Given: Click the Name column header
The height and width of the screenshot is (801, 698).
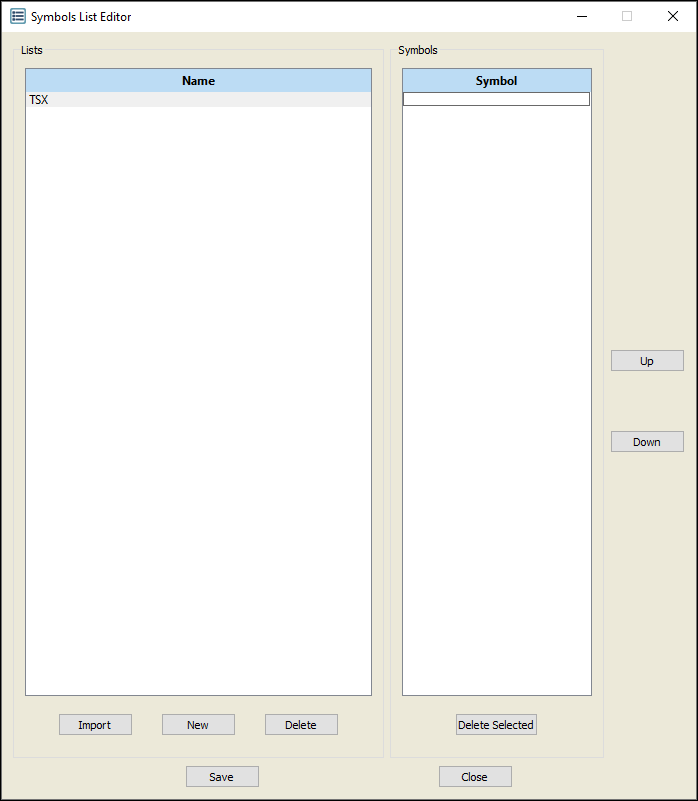Looking at the screenshot, I should point(198,81).
